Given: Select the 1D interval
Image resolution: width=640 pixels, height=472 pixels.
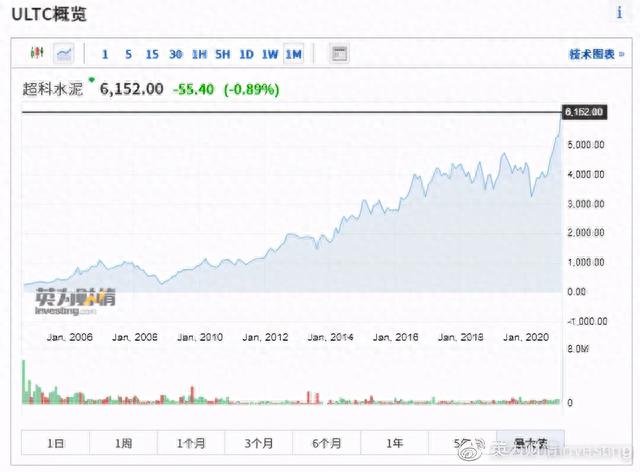Looking at the screenshot, I should click(x=246, y=54).
